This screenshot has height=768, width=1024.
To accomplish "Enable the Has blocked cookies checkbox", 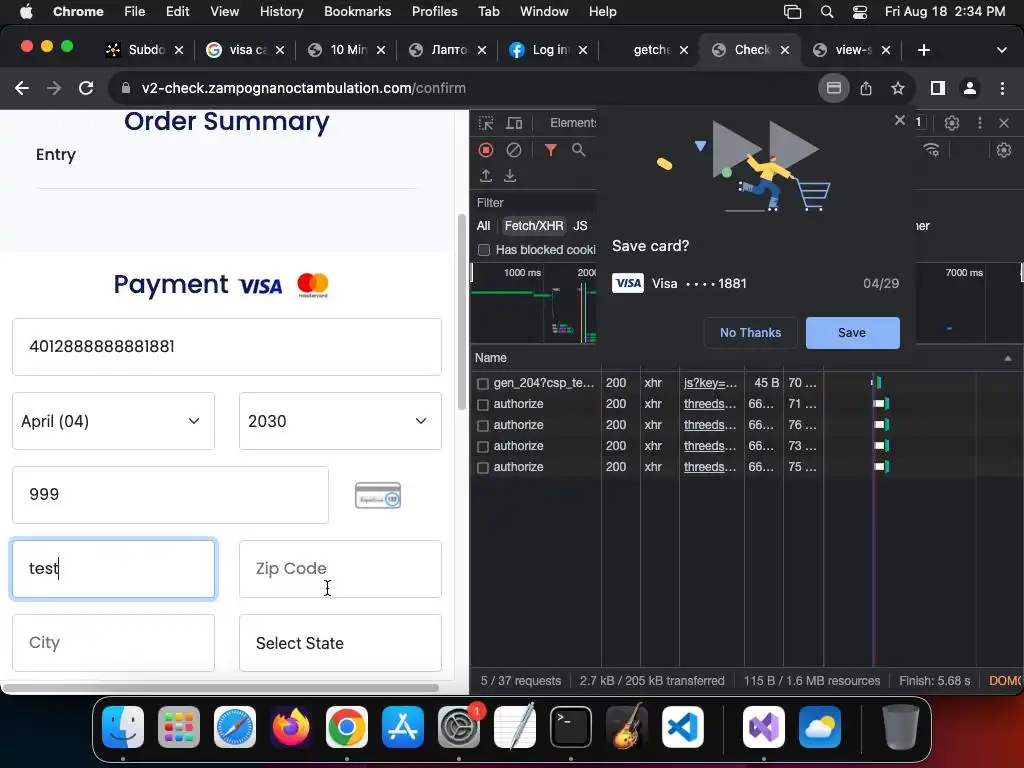I will tap(484, 250).
